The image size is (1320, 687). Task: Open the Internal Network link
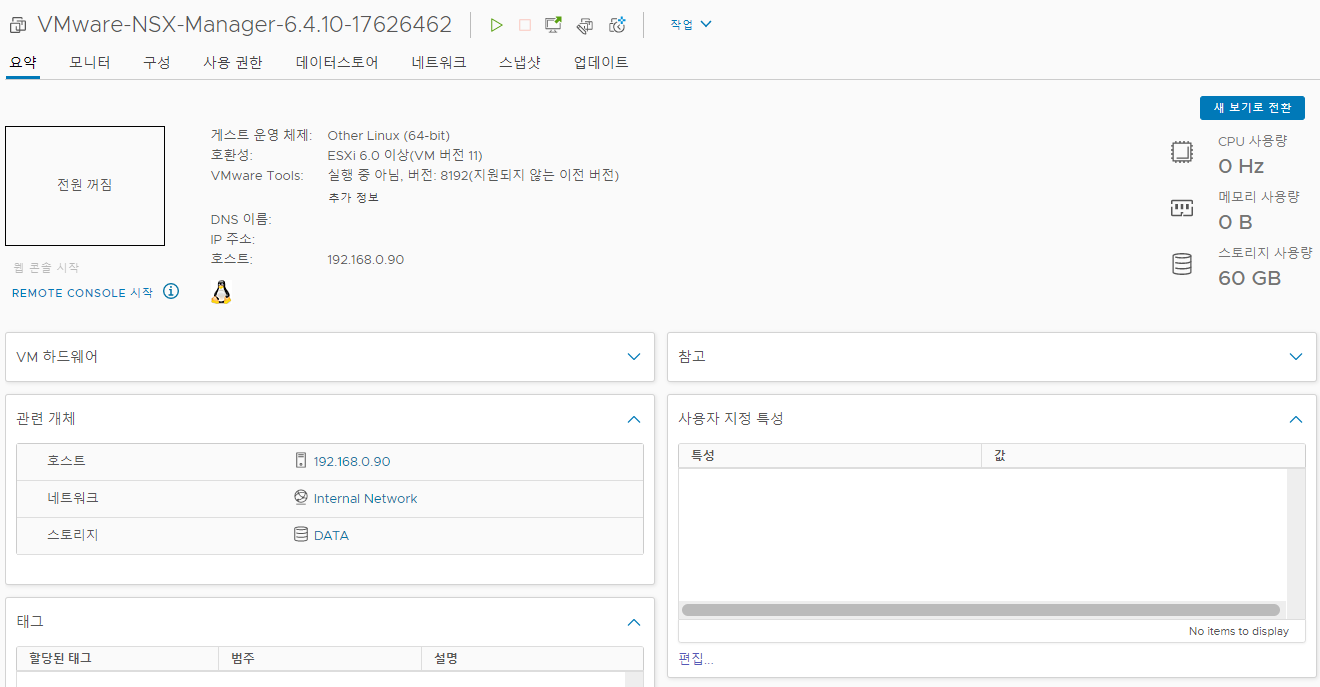[x=365, y=498]
